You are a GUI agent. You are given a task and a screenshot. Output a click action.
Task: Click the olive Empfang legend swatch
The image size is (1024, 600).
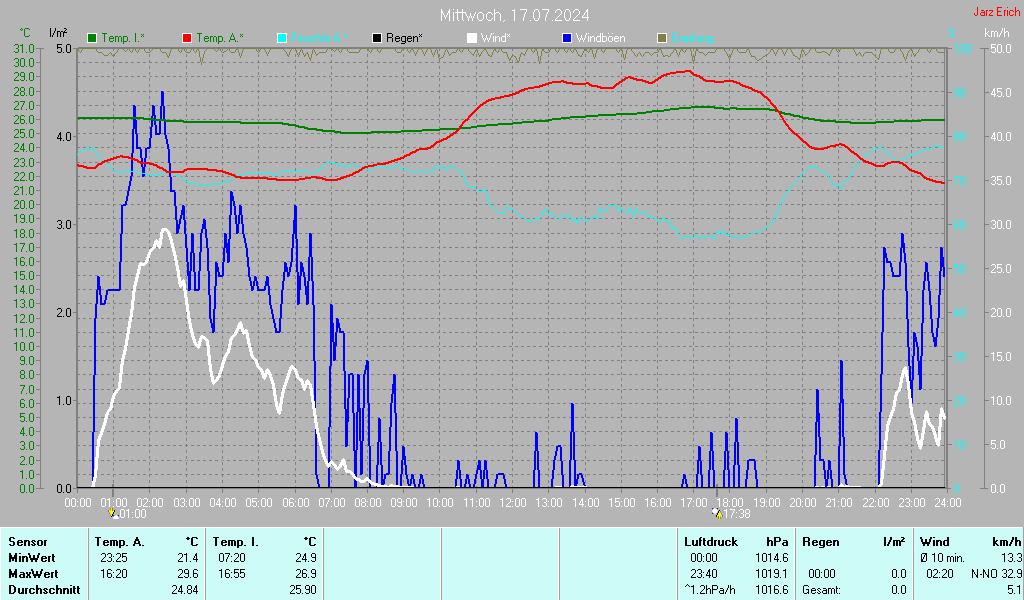662,38
